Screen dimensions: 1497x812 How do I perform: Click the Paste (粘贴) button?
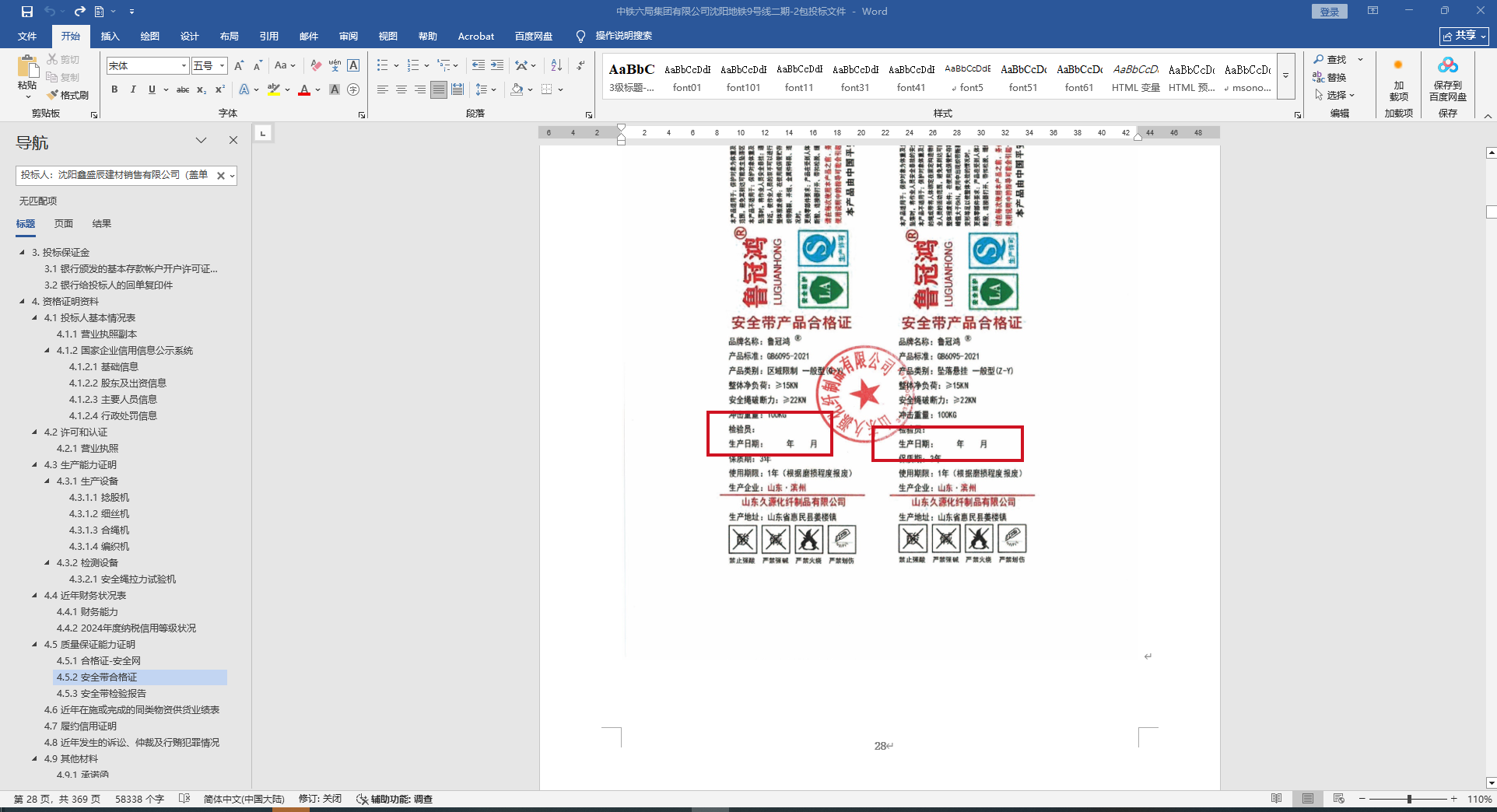tap(27, 77)
